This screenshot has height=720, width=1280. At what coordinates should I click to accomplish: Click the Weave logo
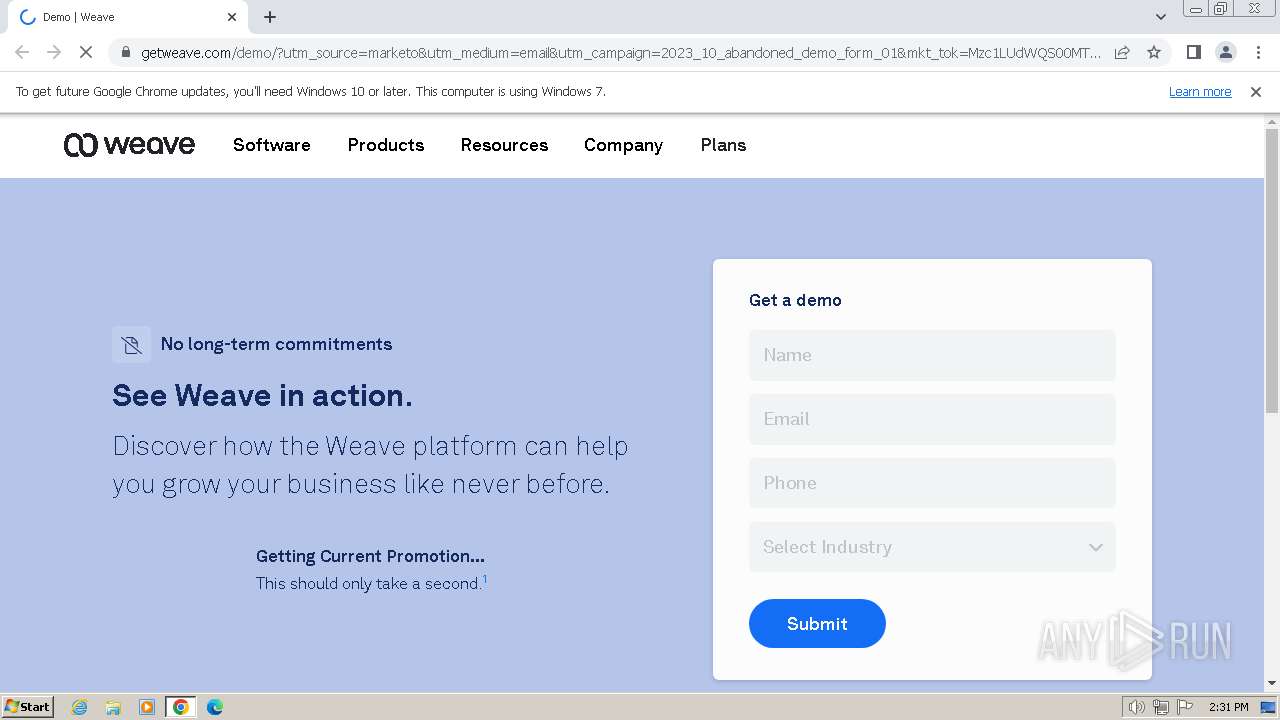[x=129, y=145]
